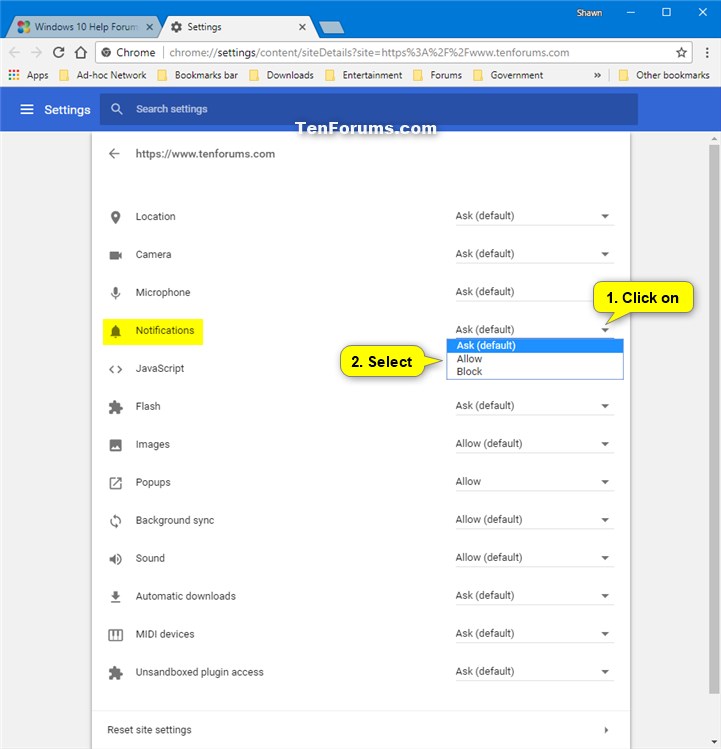Switch to the Settings tab
Viewport: 721px width, 749px height.
(239, 27)
